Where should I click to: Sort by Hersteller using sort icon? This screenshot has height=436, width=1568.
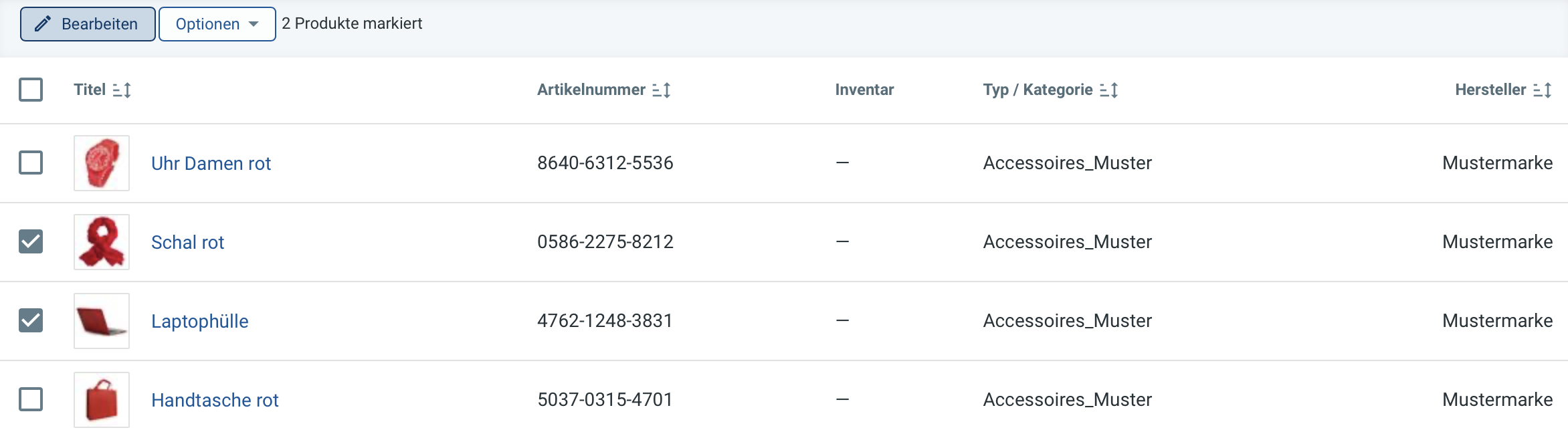1543,90
